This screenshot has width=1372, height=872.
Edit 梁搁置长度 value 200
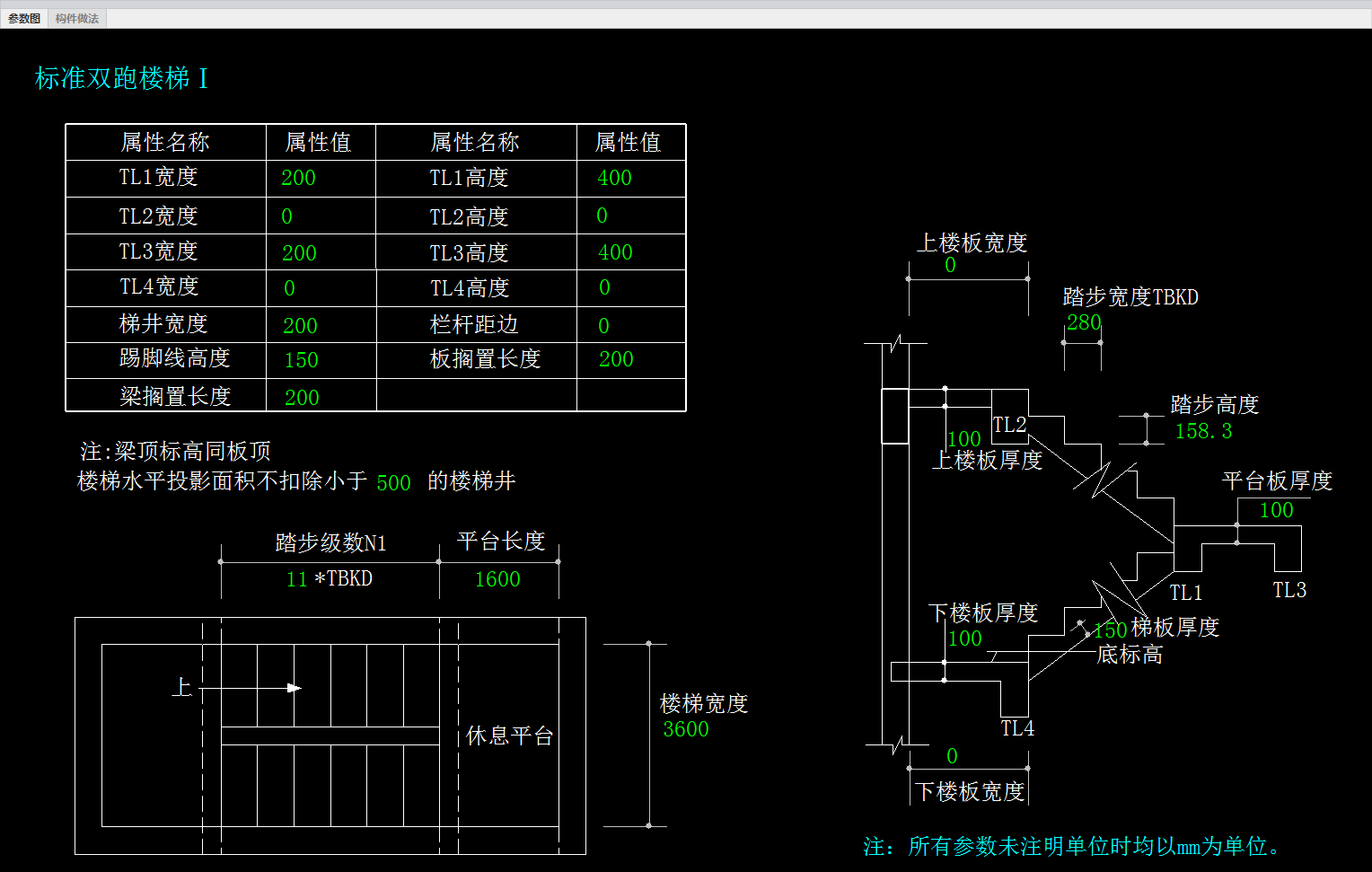coord(302,398)
